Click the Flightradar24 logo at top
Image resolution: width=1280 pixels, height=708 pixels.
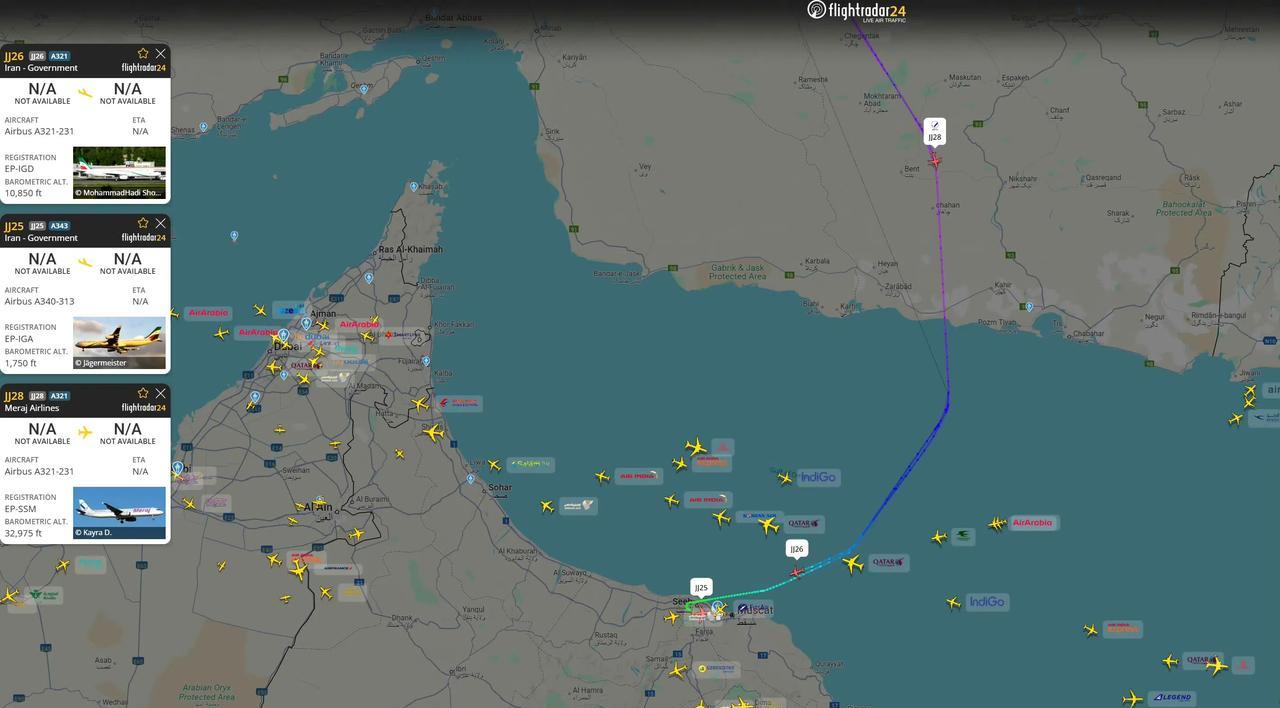[857, 11]
